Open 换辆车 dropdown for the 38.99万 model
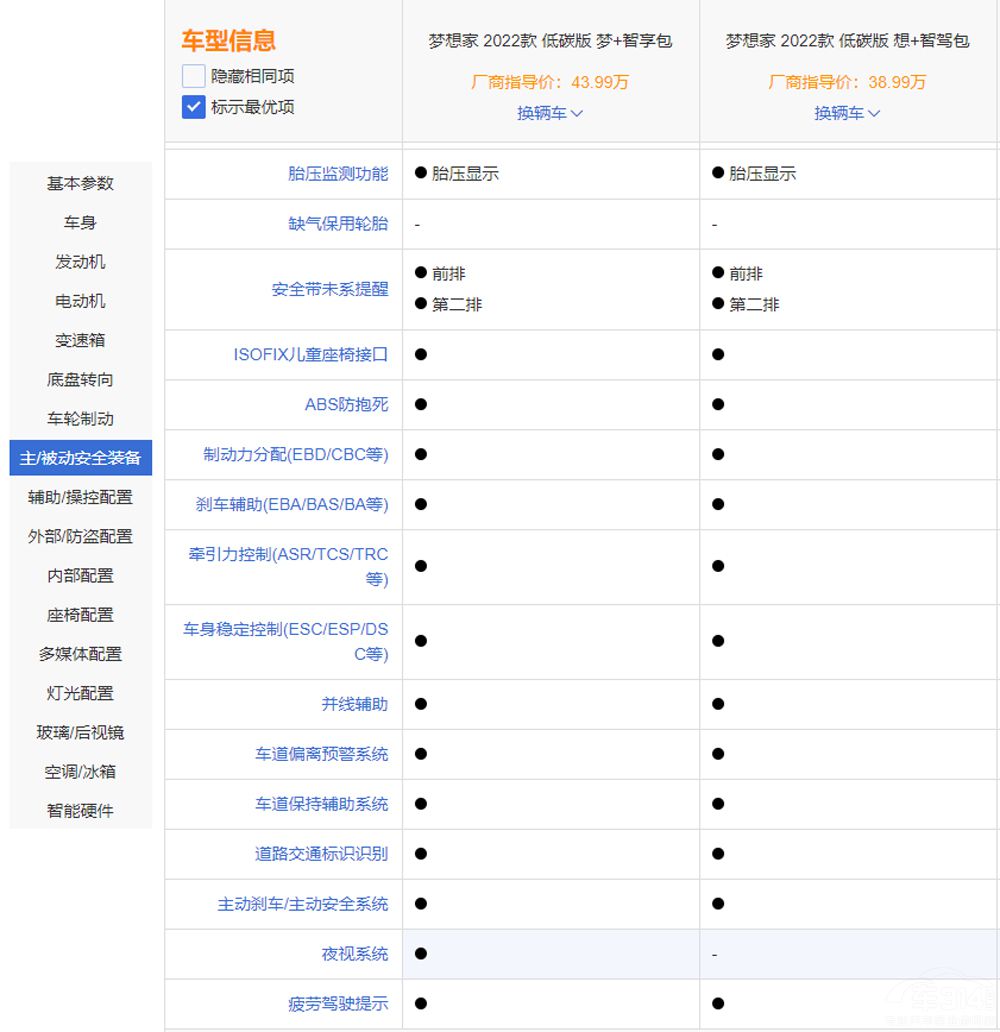 click(847, 113)
